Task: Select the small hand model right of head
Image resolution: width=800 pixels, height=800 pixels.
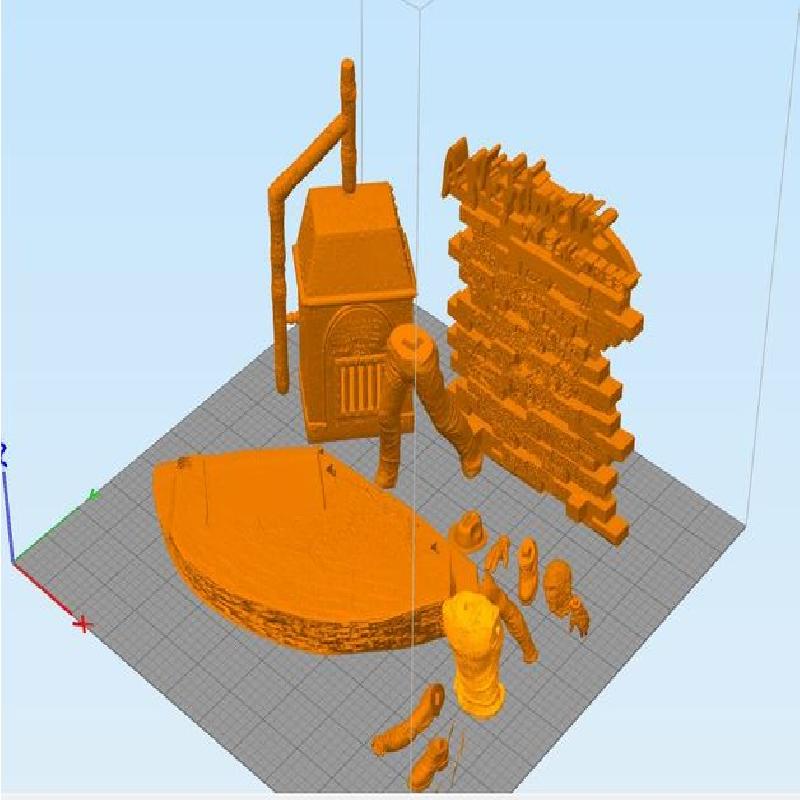Action: (581, 616)
